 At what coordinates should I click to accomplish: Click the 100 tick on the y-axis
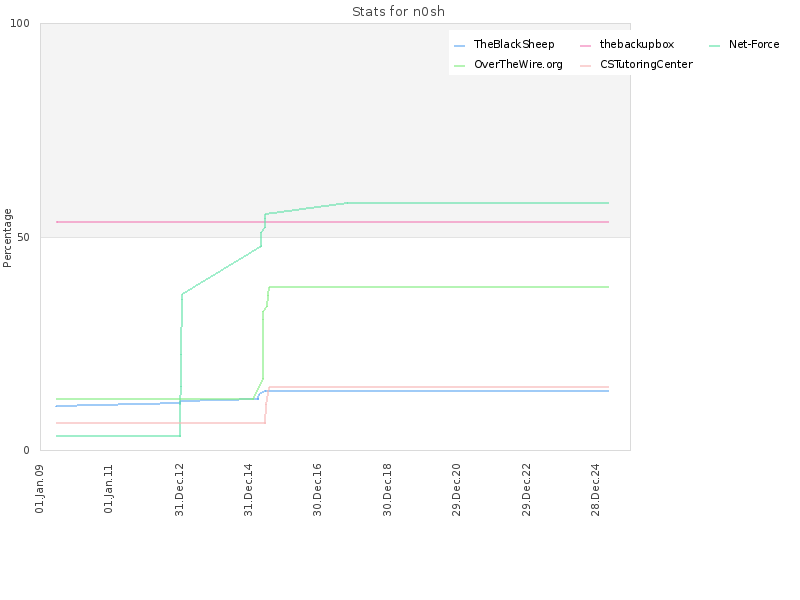click(x=20, y=23)
